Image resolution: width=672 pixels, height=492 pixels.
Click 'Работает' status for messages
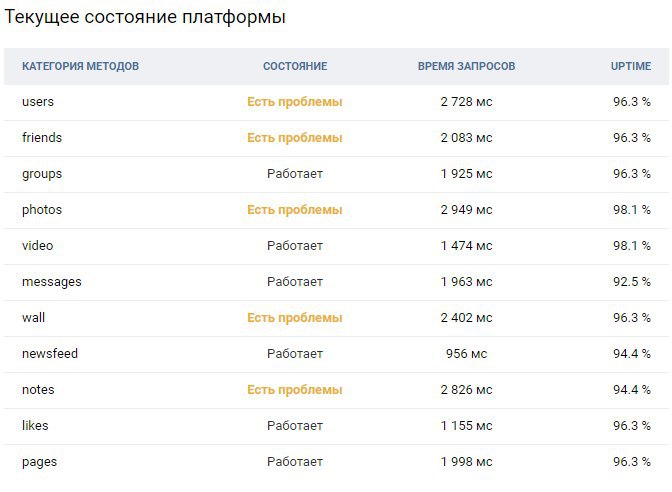(295, 282)
